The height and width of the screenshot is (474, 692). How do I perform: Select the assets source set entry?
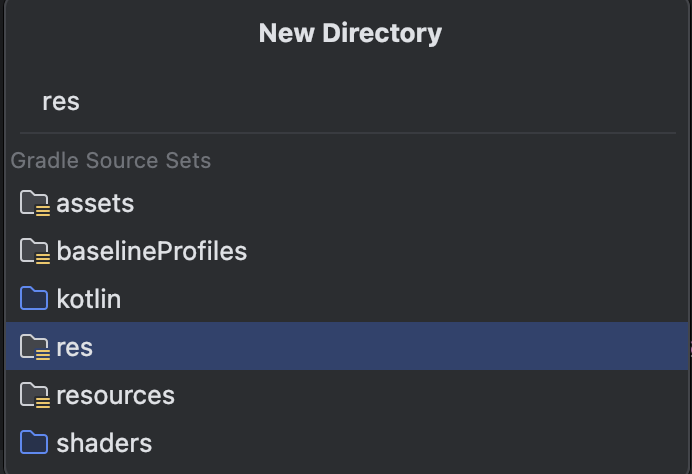click(x=95, y=204)
